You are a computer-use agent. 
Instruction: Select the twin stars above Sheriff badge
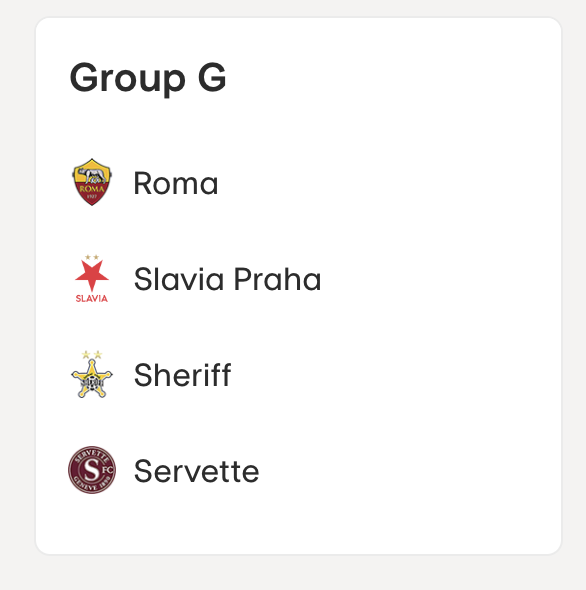pos(92,354)
